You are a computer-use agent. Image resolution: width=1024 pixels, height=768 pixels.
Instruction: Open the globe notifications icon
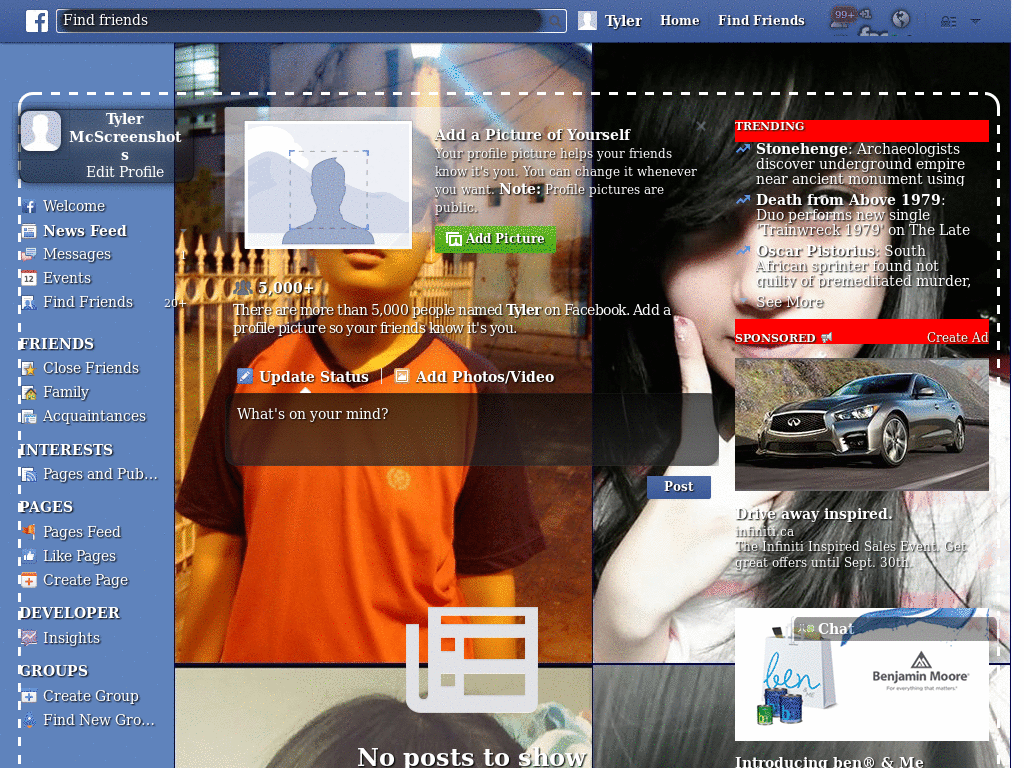tap(901, 20)
